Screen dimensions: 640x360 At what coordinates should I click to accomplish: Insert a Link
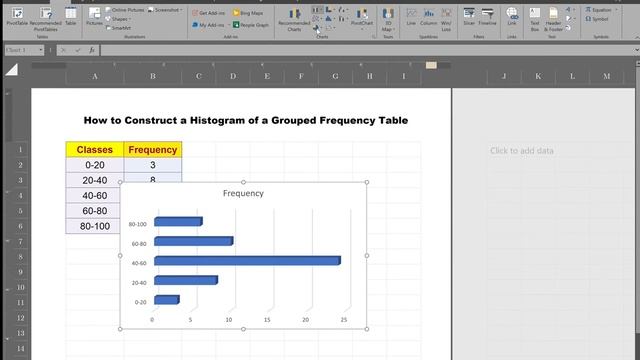pos(512,17)
